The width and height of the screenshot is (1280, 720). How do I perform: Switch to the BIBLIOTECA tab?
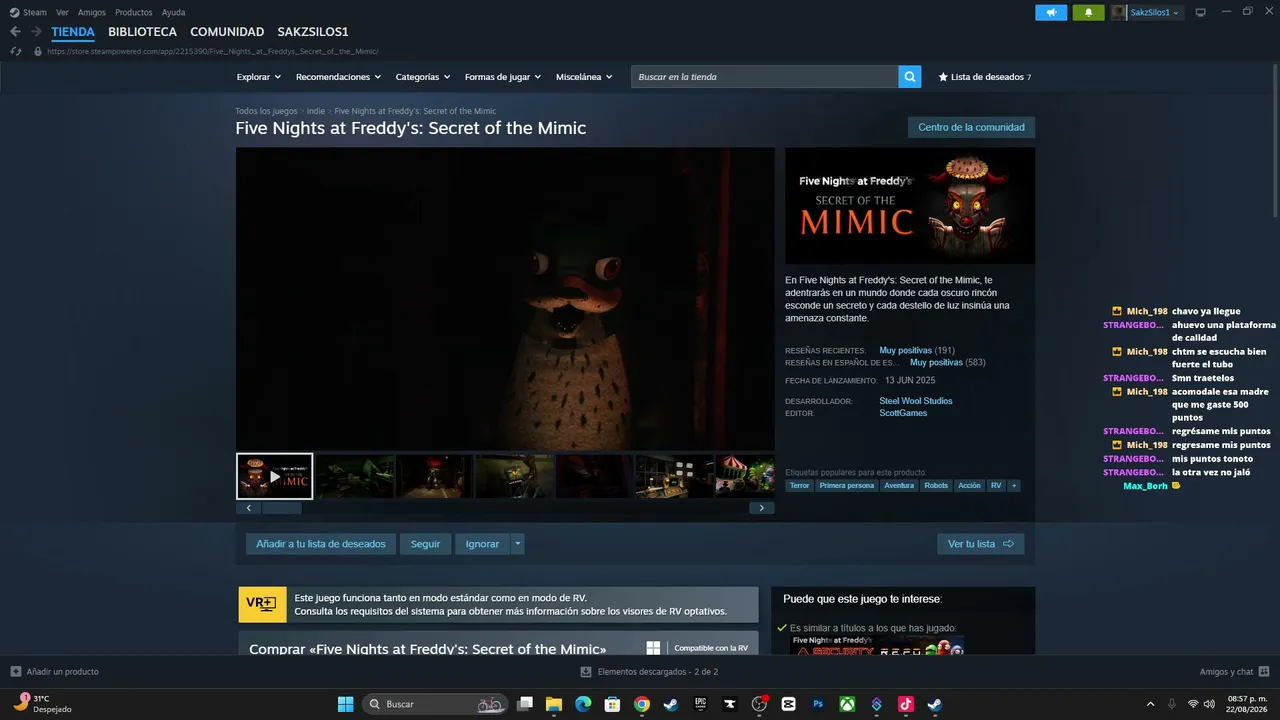[x=142, y=32]
